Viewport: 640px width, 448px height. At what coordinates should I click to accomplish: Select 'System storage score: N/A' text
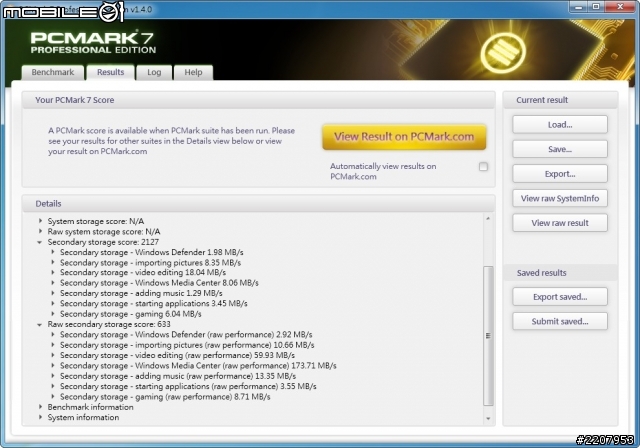coord(96,221)
